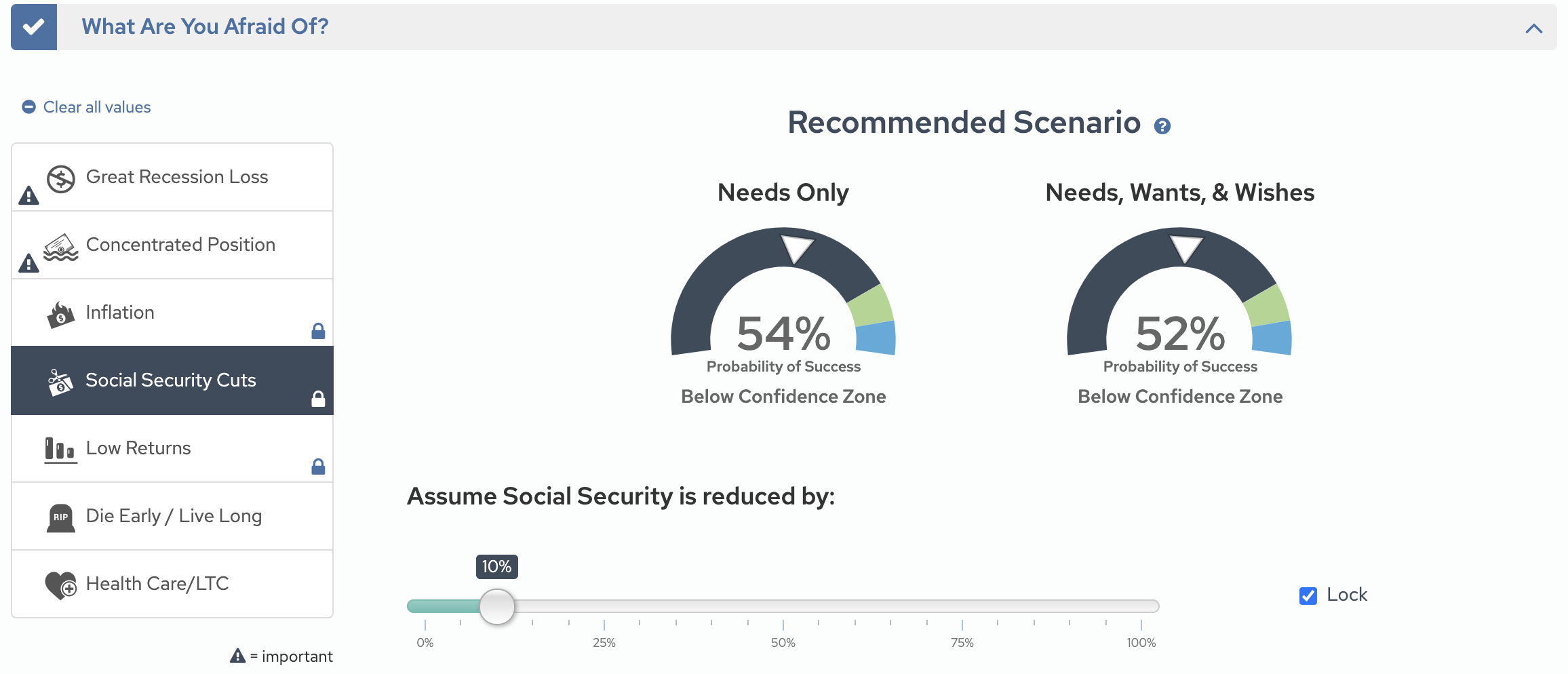Click the Inflation burning money icon
This screenshot has width=1568, height=674.
point(61,315)
